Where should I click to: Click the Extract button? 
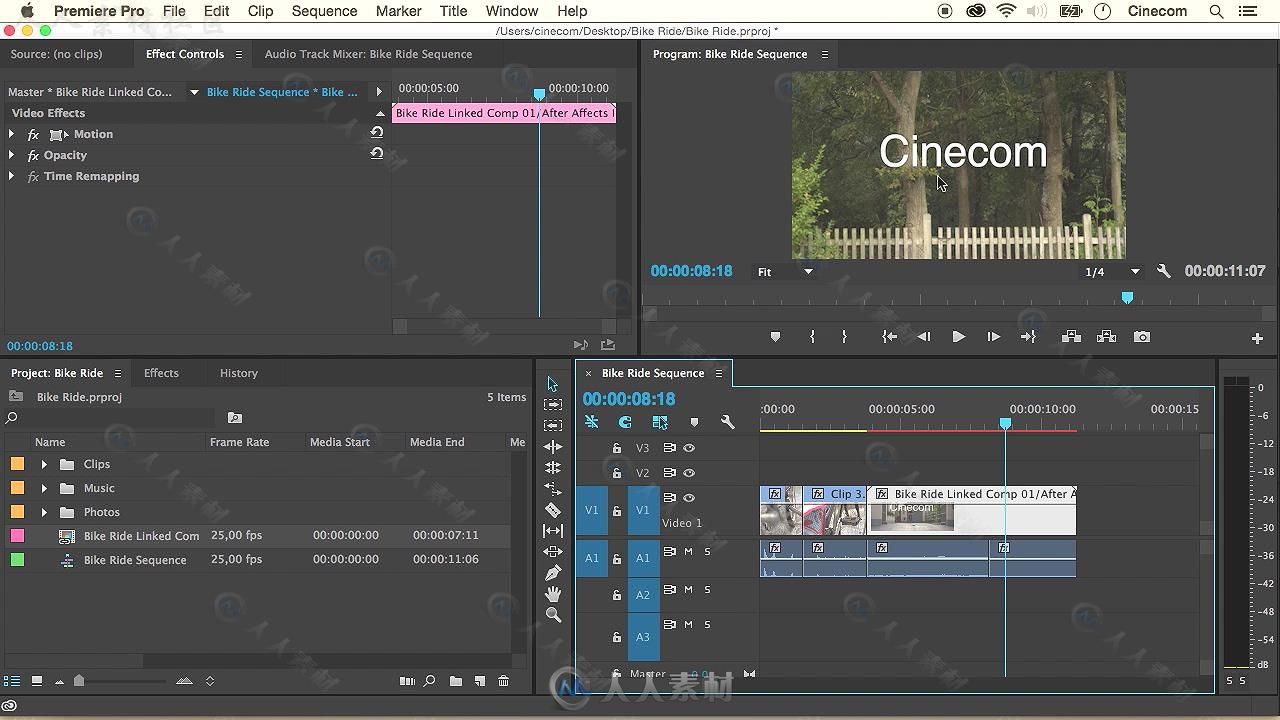[1106, 337]
